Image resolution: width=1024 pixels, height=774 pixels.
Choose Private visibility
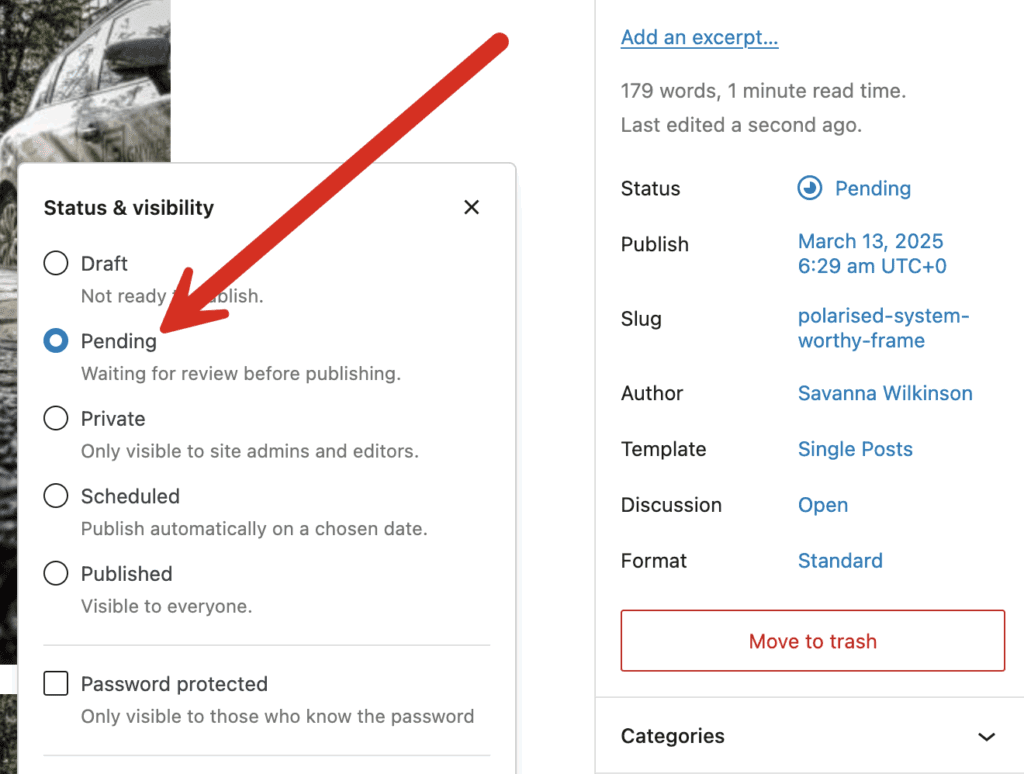point(56,418)
